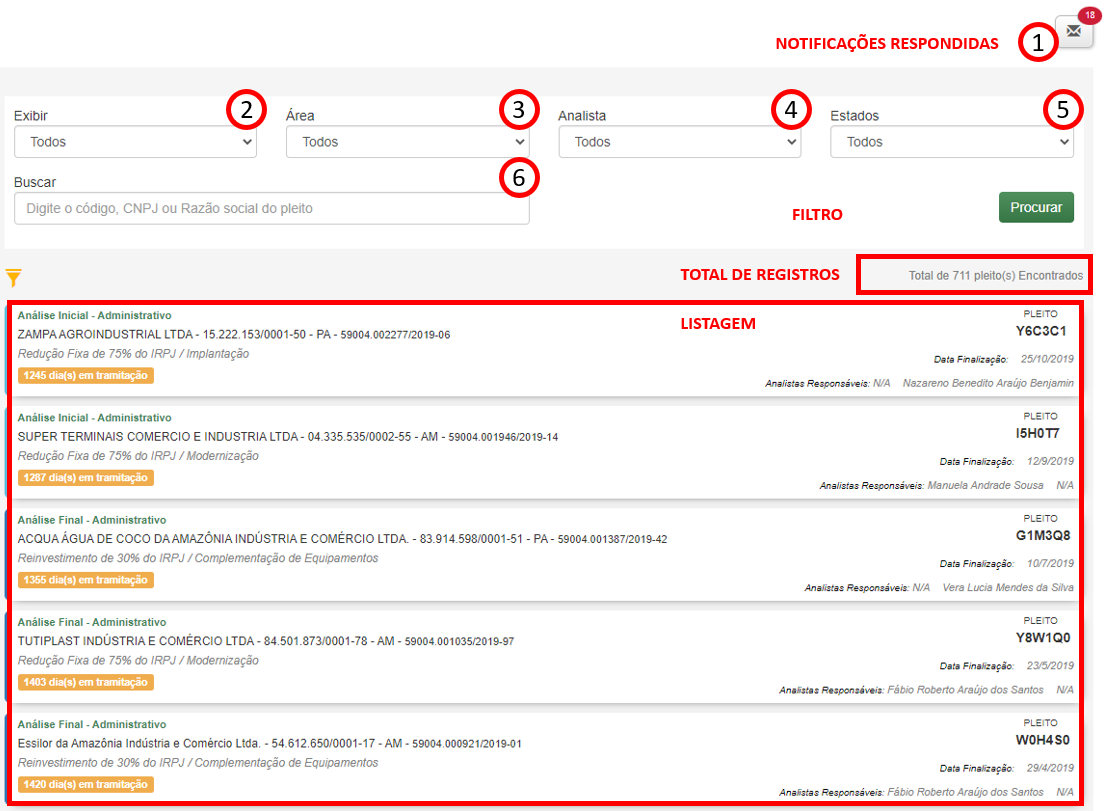This screenshot has width=1105, height=811.
Task: Click pleito code G1M3Q8
Action: (1043, 535)
